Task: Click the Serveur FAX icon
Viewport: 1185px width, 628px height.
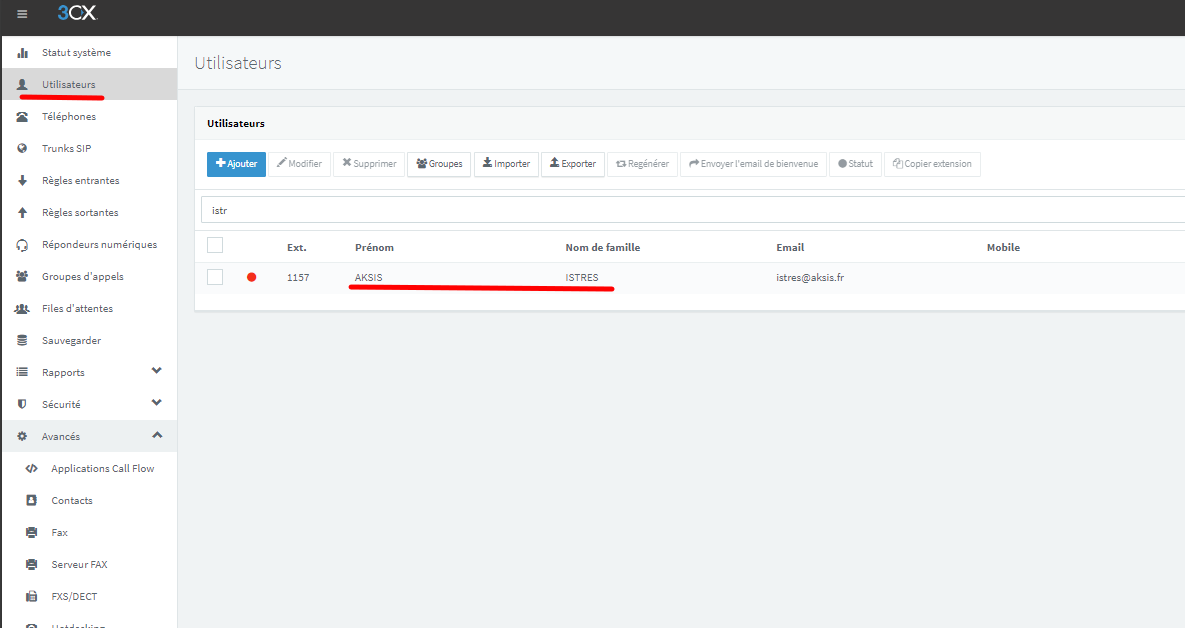Action: pos(32,565)
